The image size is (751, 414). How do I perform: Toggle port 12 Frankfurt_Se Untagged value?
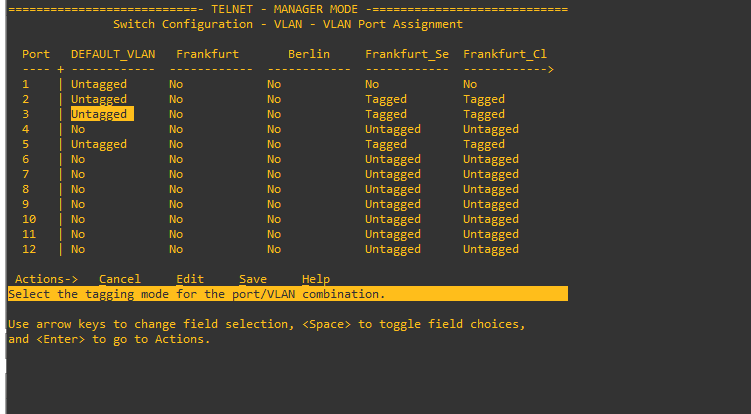[393, 249]
